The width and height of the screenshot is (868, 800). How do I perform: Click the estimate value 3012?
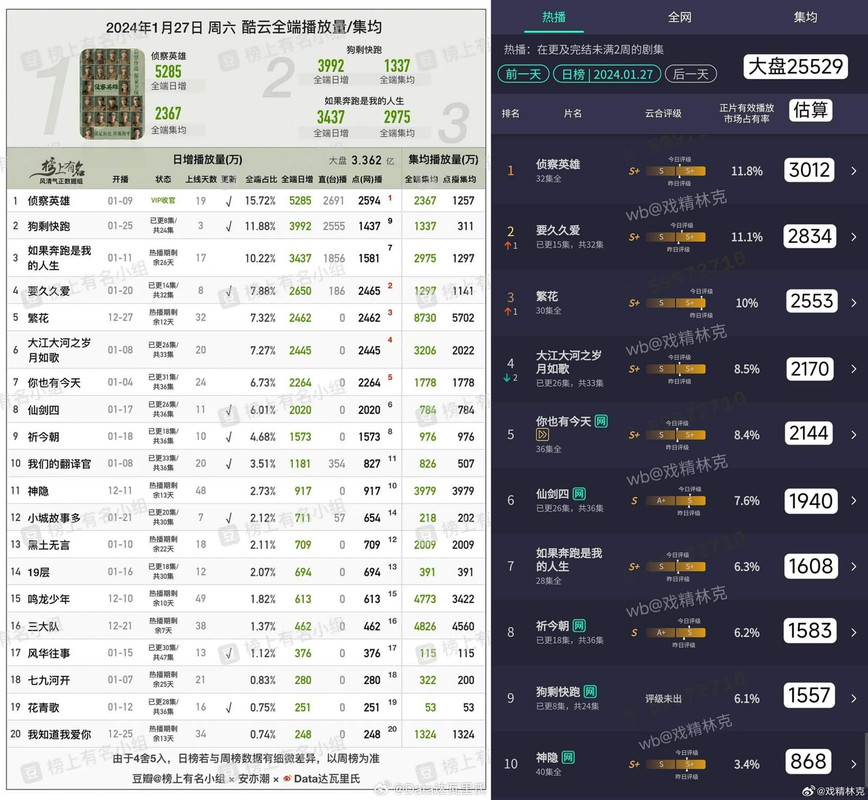(809, 170)
